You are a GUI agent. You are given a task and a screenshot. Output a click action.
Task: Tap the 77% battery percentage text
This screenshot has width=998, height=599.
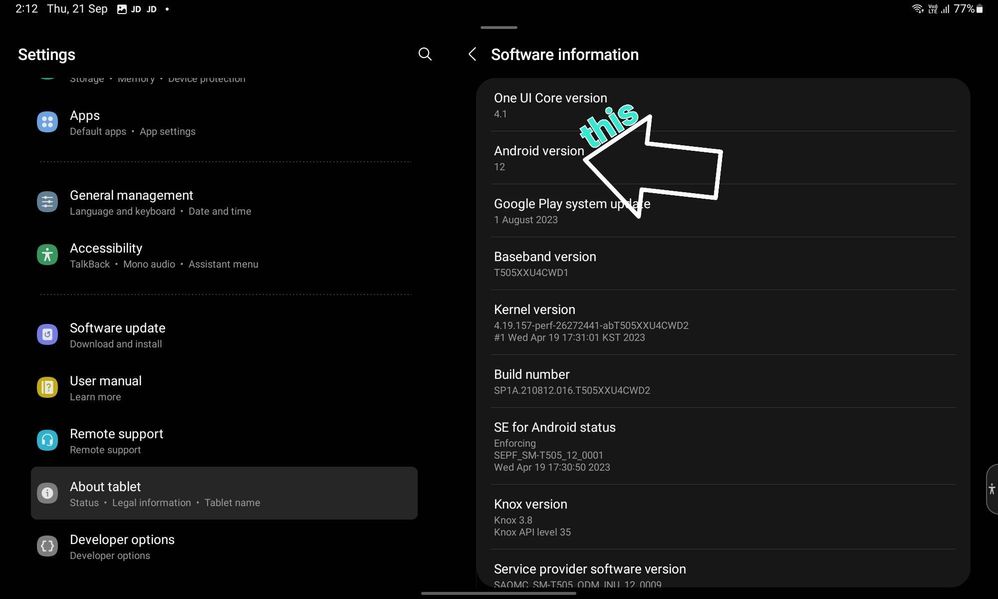click(x=964, y=9)
